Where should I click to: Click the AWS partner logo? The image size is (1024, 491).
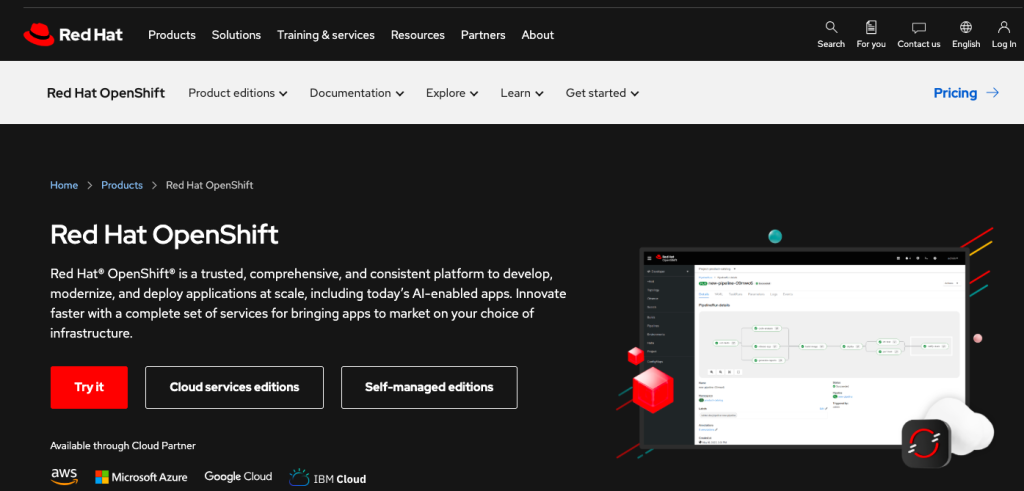click(64, 477)
